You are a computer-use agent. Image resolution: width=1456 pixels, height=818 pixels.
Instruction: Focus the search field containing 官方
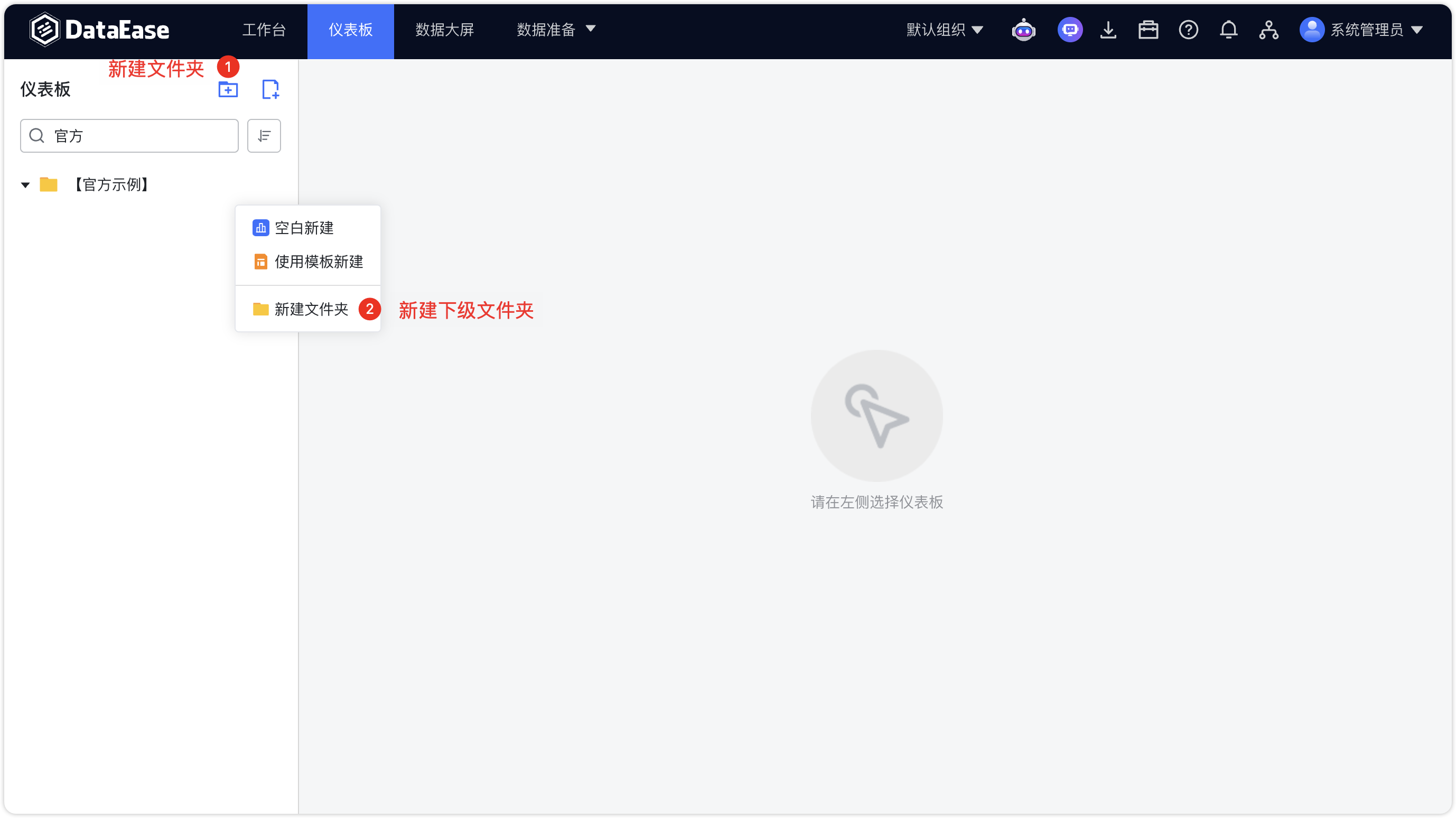129,136
